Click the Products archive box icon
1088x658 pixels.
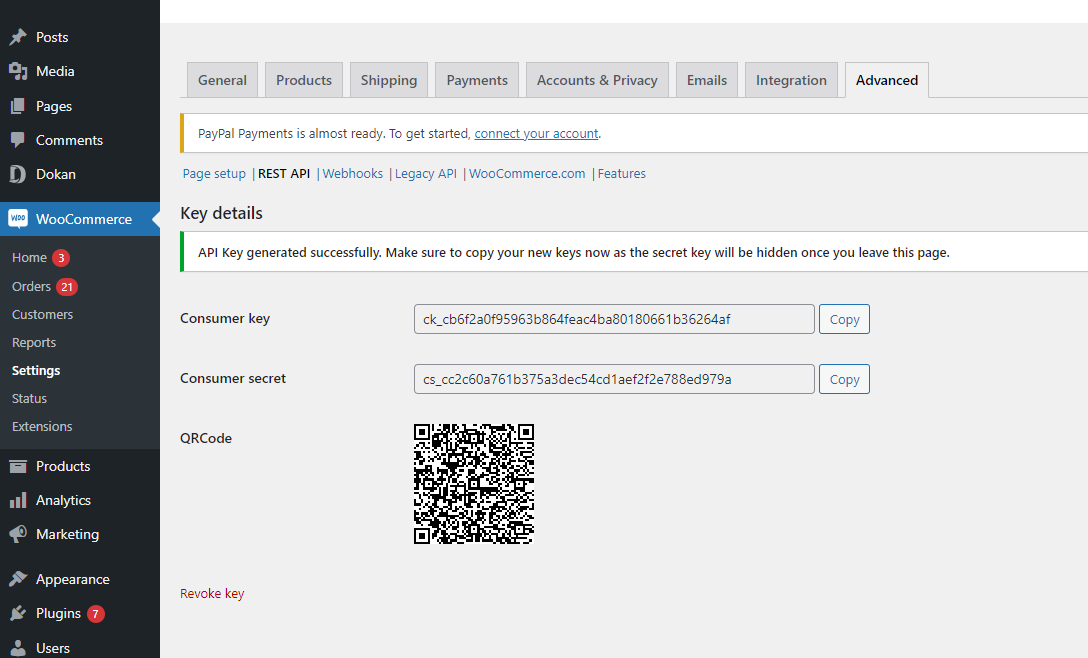(x=18, y=466)
